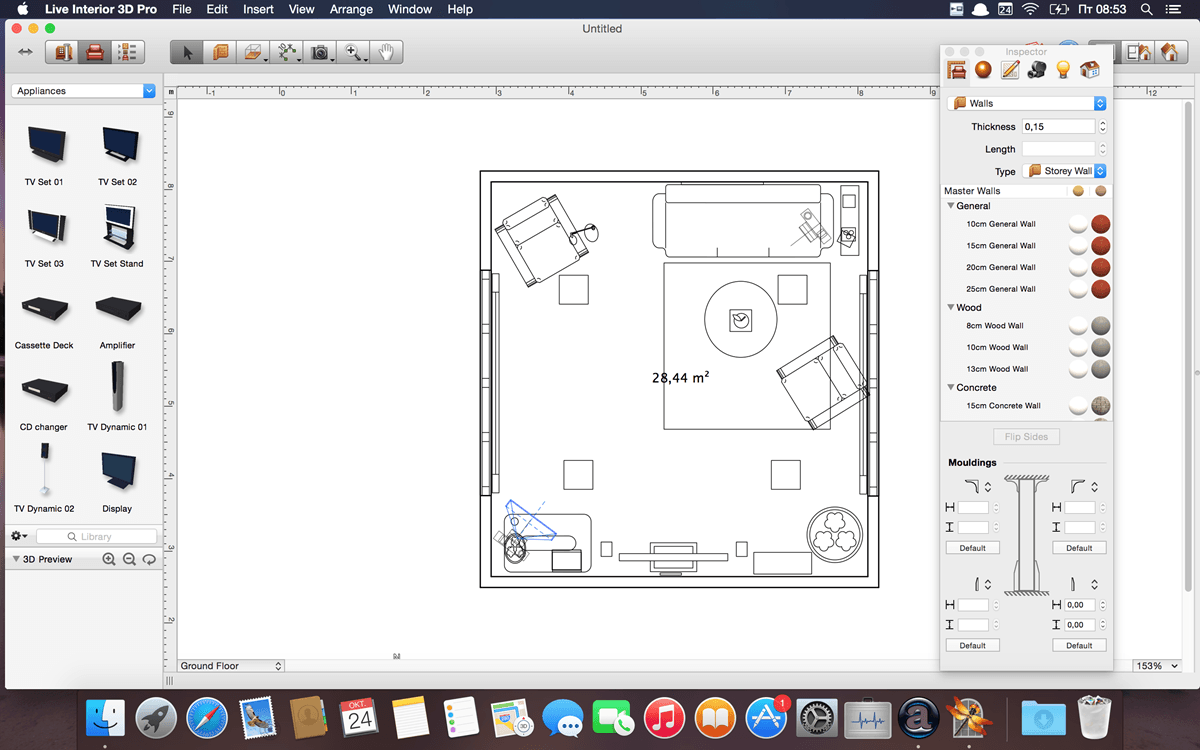Click the Library search field

(97, 537)
